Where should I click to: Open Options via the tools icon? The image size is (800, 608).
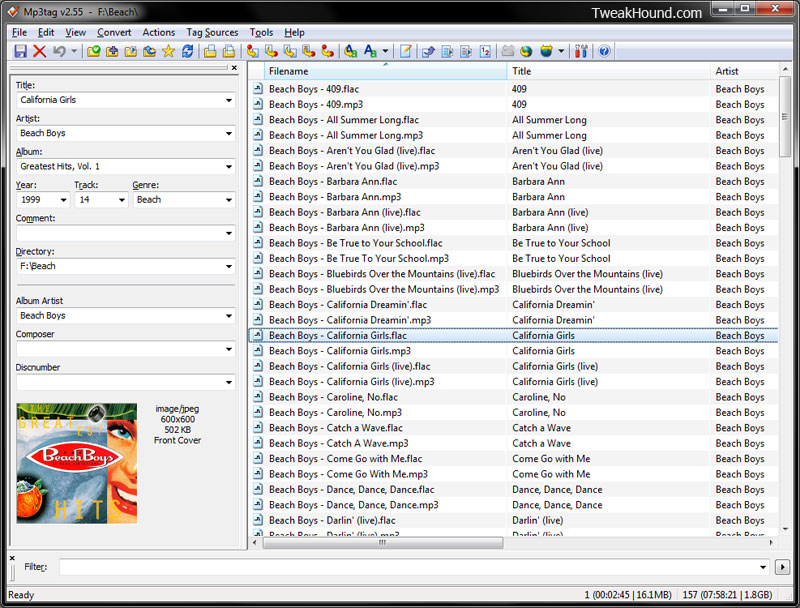pos(581,51)
